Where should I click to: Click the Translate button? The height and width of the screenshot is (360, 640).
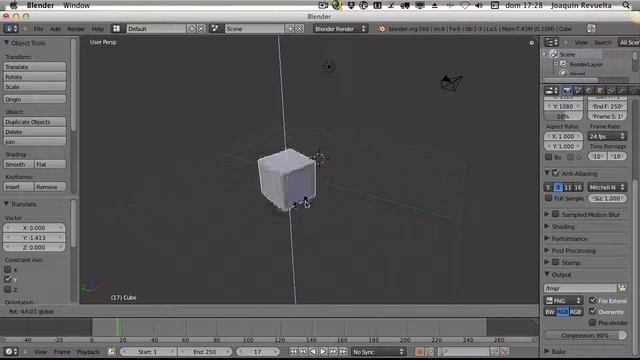tap(35, 67)
